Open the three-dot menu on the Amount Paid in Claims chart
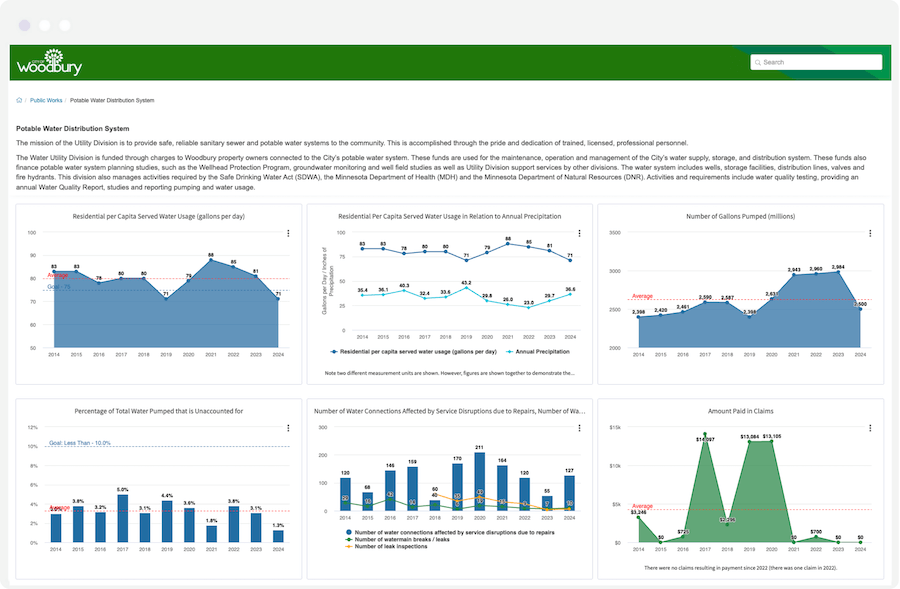 (x=872, y=427)
